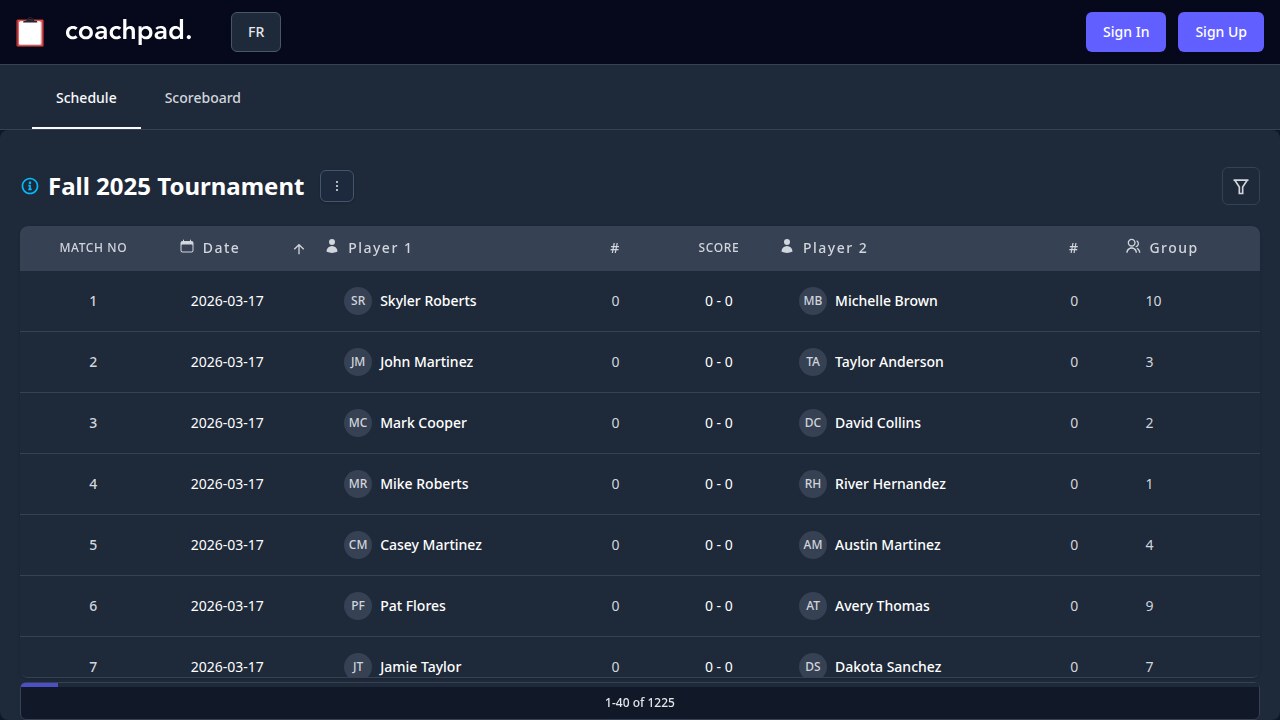Image resolution: width=1280 pixels, height=720 pixels.
Task: Click the 1-40 of 1225 pagination label
Action: pyautogui.click(x=639, y=702)
